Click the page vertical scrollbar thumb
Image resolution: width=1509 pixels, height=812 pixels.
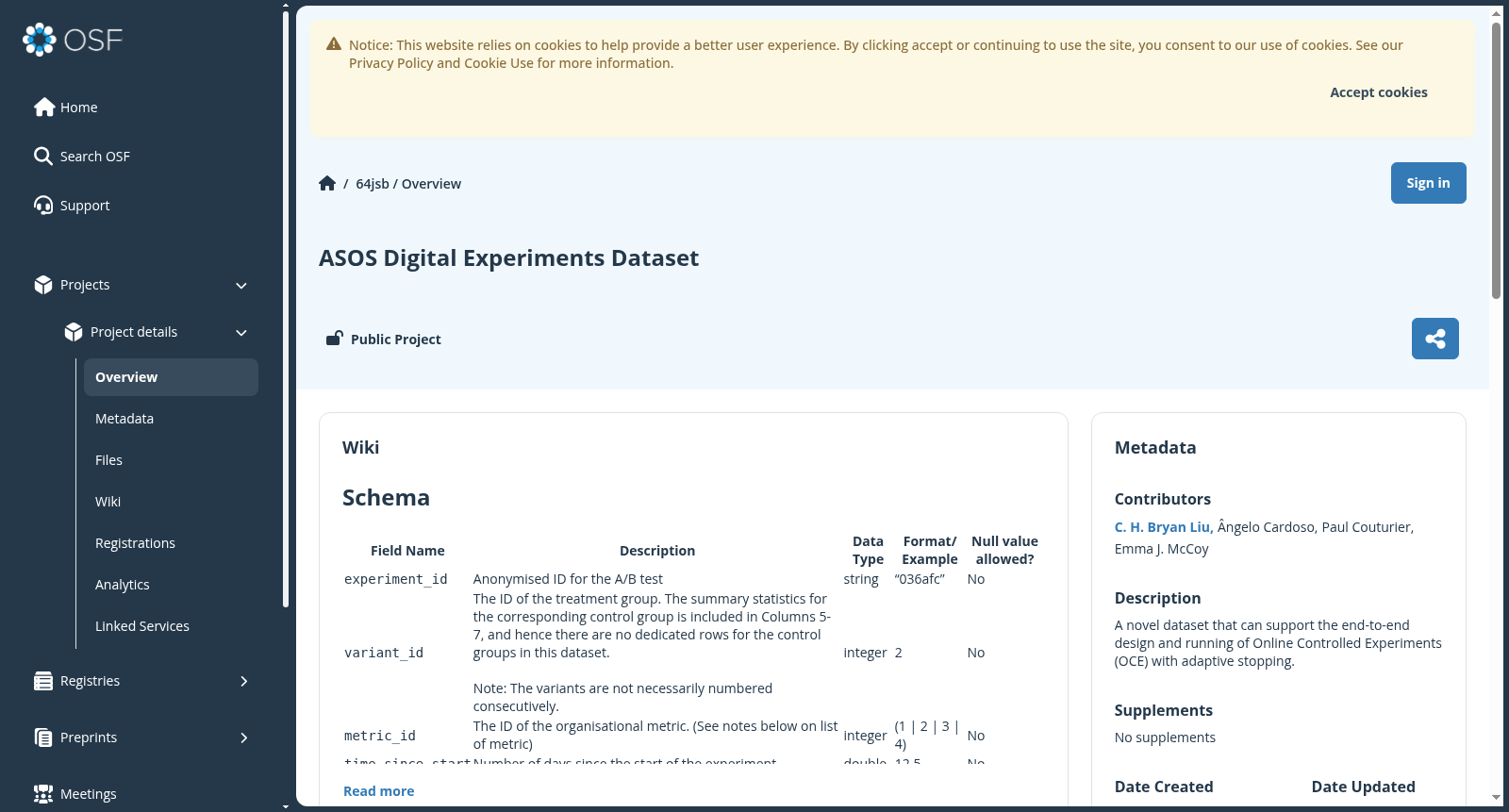[x=1496, y=160]
